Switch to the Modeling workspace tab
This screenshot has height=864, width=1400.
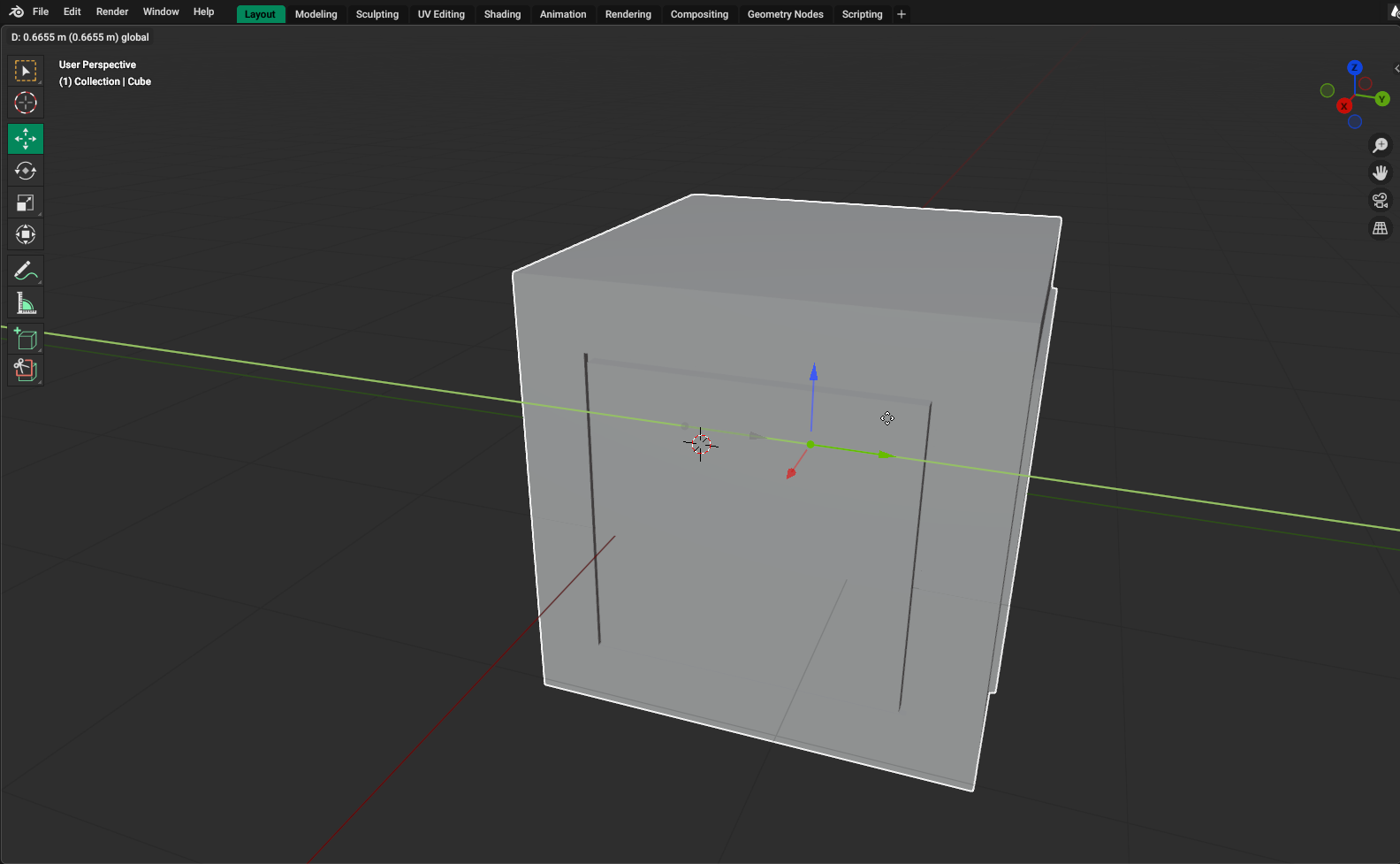coord(316,14)
